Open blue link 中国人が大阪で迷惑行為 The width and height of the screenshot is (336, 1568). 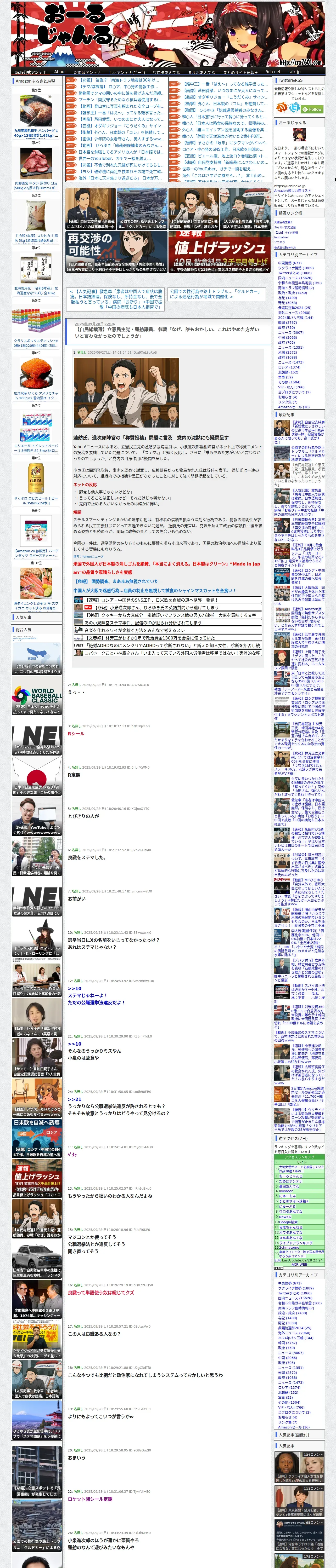[x=154, y=590]
